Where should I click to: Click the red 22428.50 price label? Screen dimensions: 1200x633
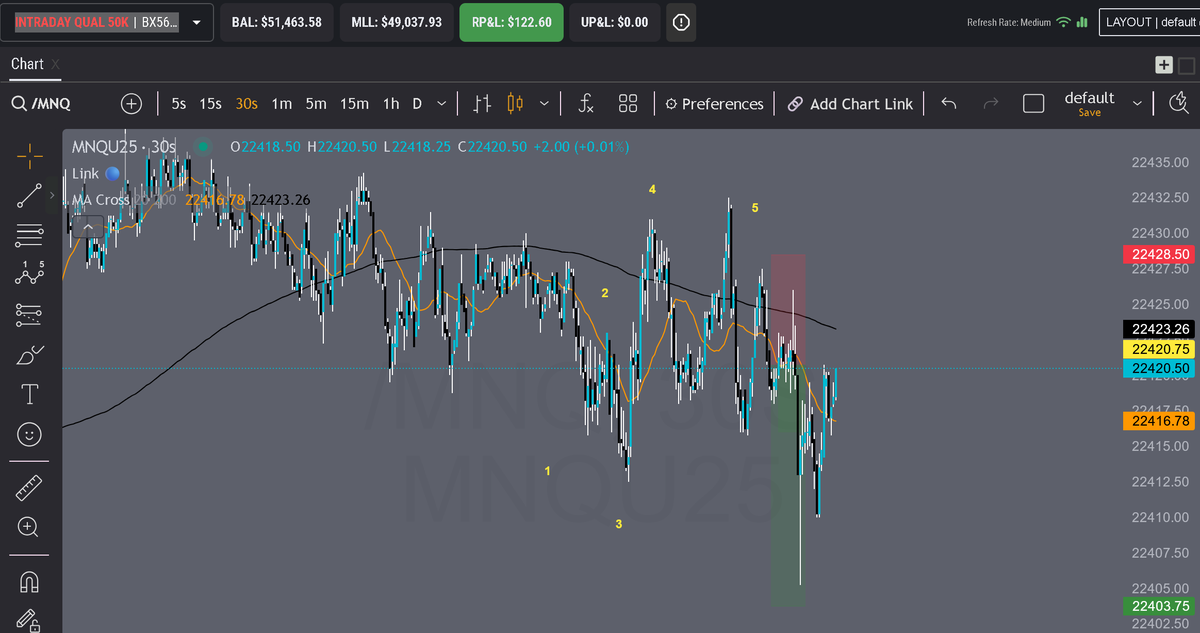[1158, 254]
